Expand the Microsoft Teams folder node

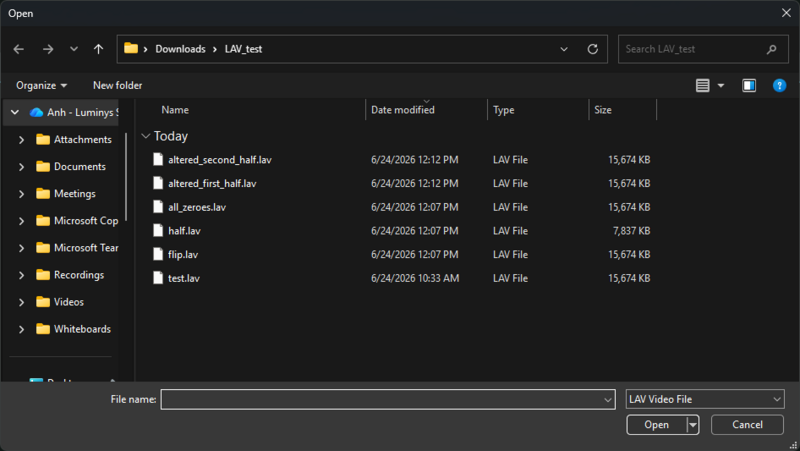(x=21, y=247)
